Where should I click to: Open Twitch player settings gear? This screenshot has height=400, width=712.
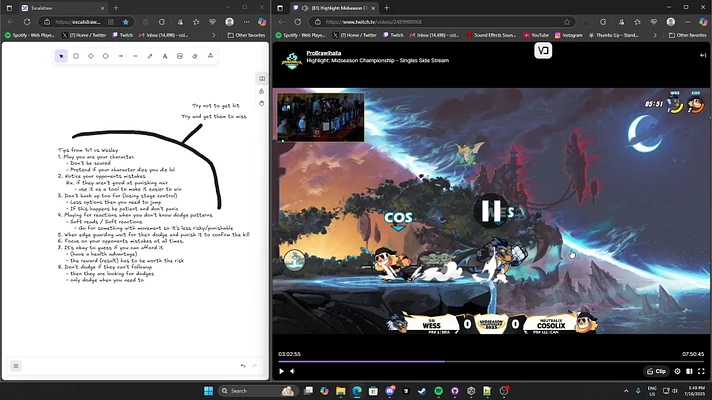click(x=677, y=371)
